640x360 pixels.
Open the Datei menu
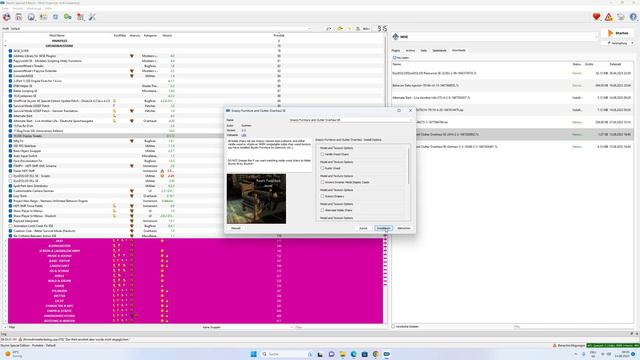[x=5, y=8]
